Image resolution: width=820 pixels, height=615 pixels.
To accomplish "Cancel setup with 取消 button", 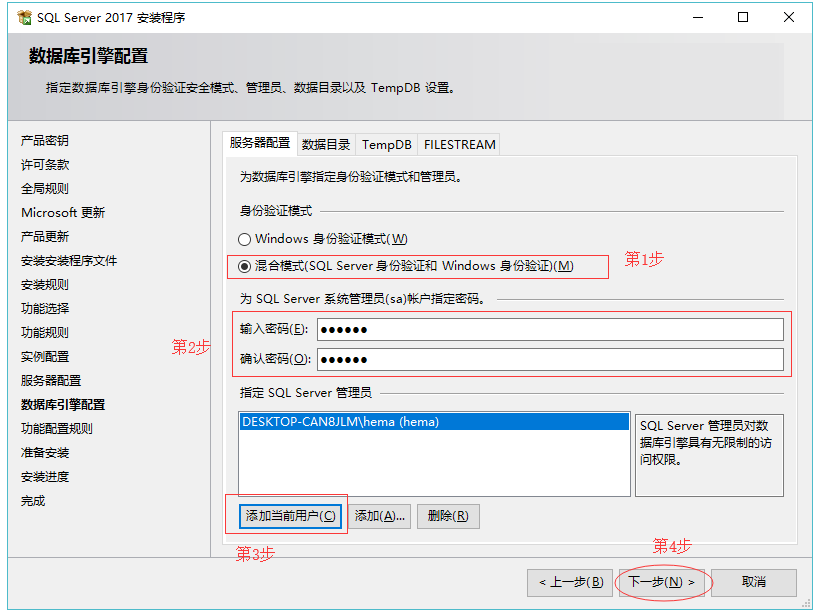I will (754, 583).
